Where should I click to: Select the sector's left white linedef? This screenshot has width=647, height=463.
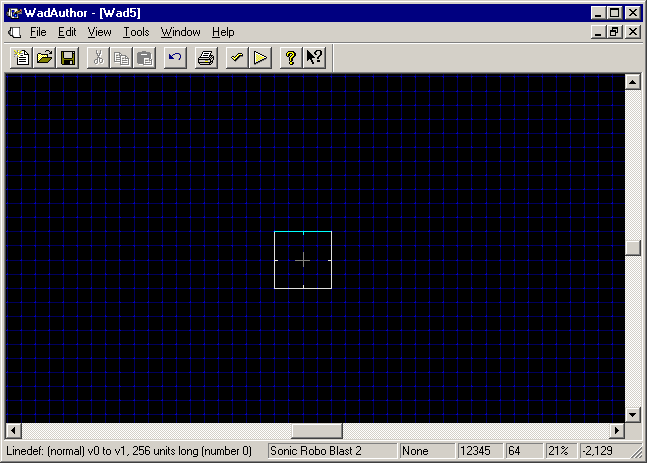pyautogui.click(x=275, y=260)
